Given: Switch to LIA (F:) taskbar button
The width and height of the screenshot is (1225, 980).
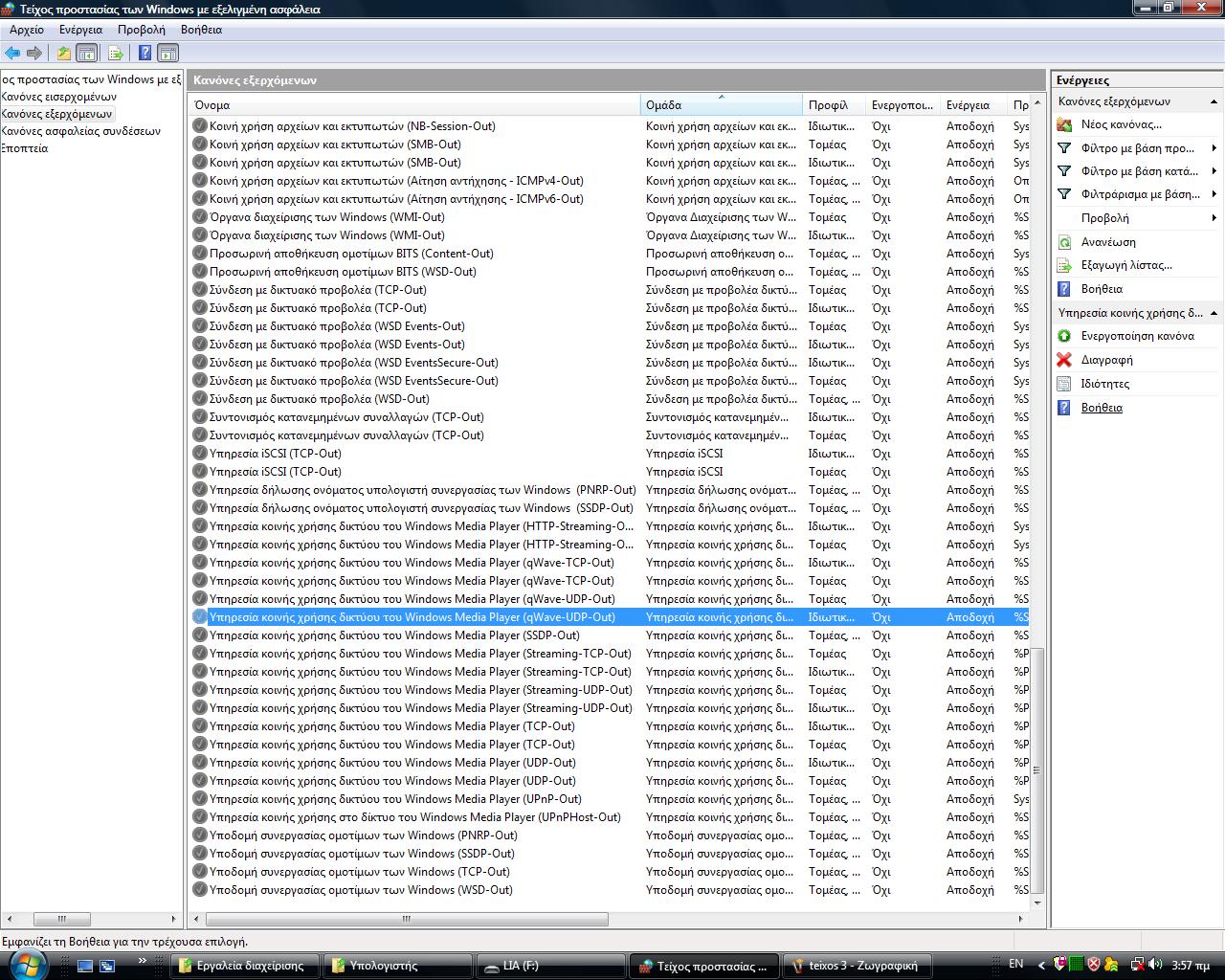Looking at the screenshot, I should [x=551, y=966].
